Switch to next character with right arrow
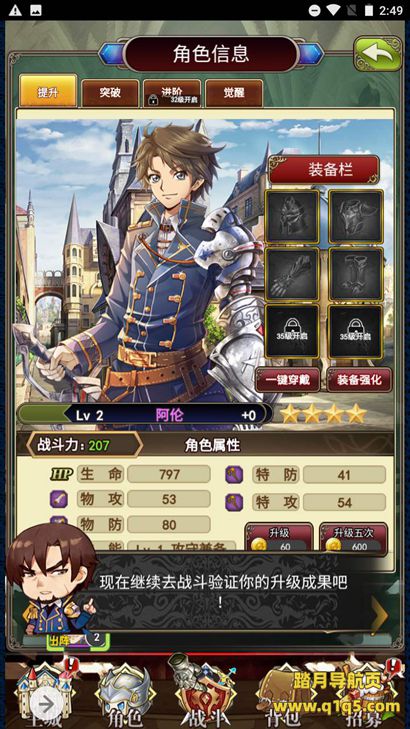The image size is (410, 729). point(311,54)
